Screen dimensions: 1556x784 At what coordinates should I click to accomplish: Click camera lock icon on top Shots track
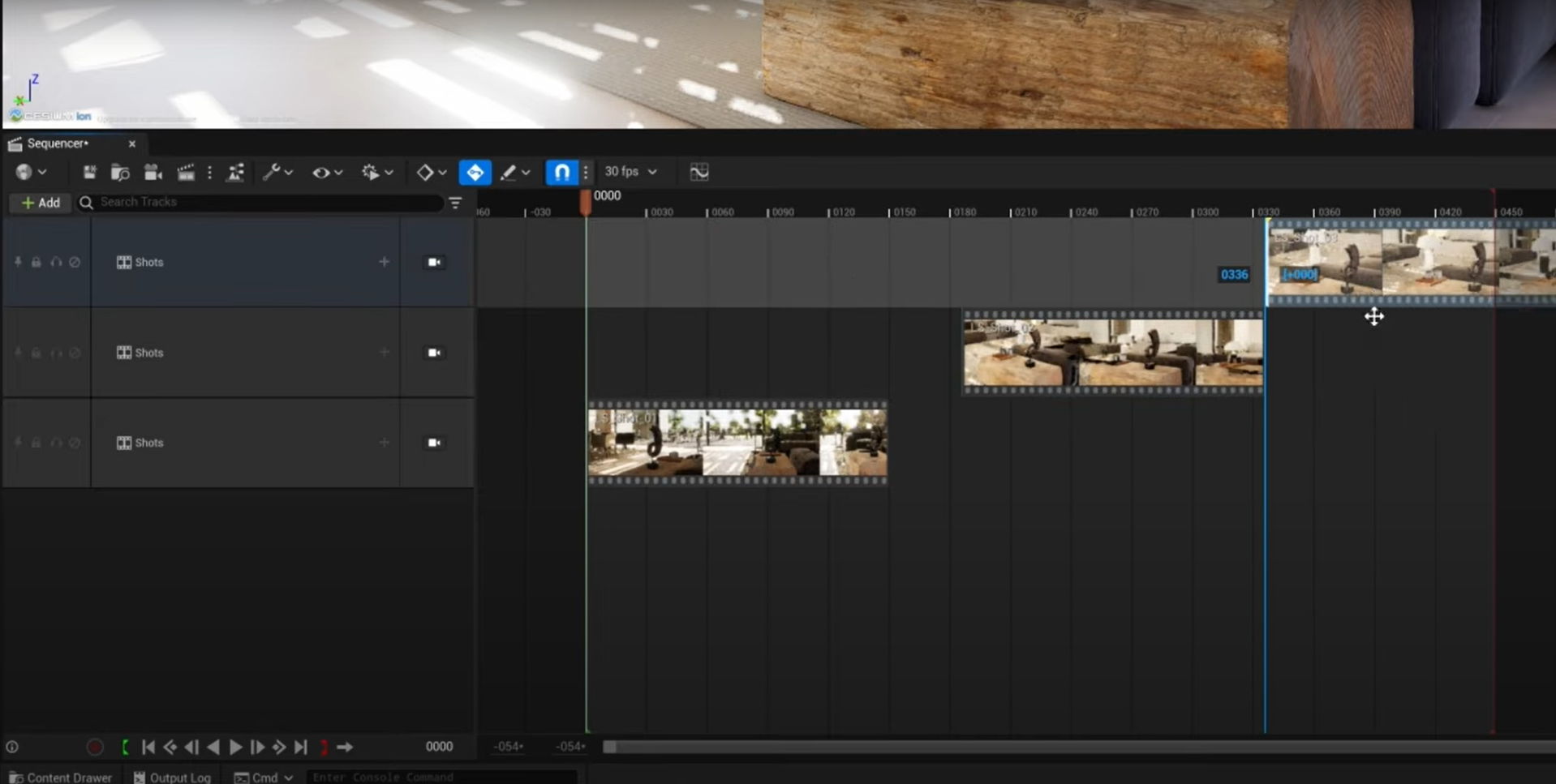point(434,262)
